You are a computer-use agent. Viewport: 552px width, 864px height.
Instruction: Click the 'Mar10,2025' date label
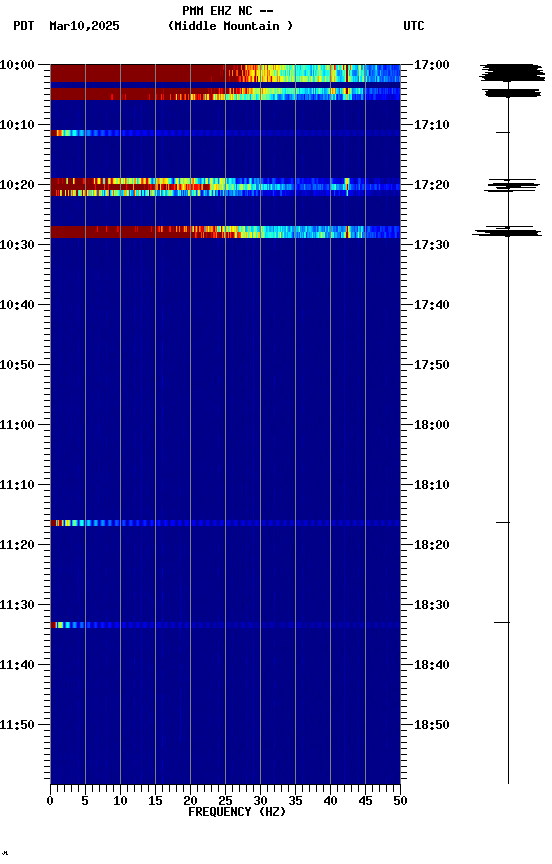click(x=84, y=26)
